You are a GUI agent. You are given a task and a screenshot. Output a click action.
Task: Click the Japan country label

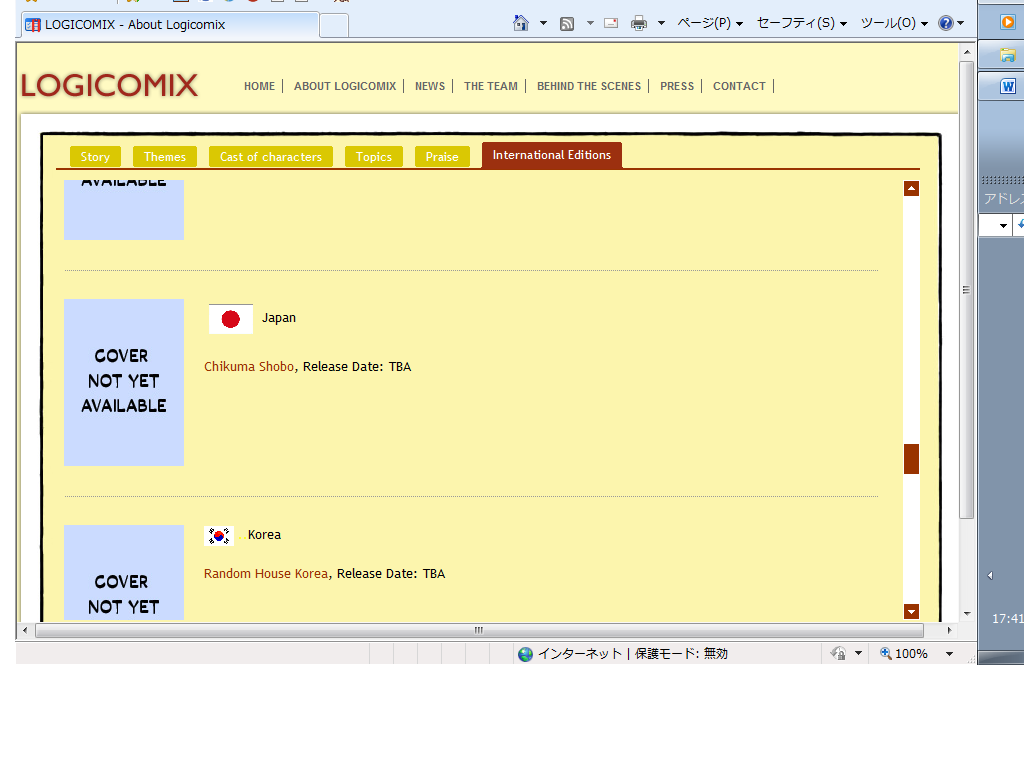coord(279,318)
